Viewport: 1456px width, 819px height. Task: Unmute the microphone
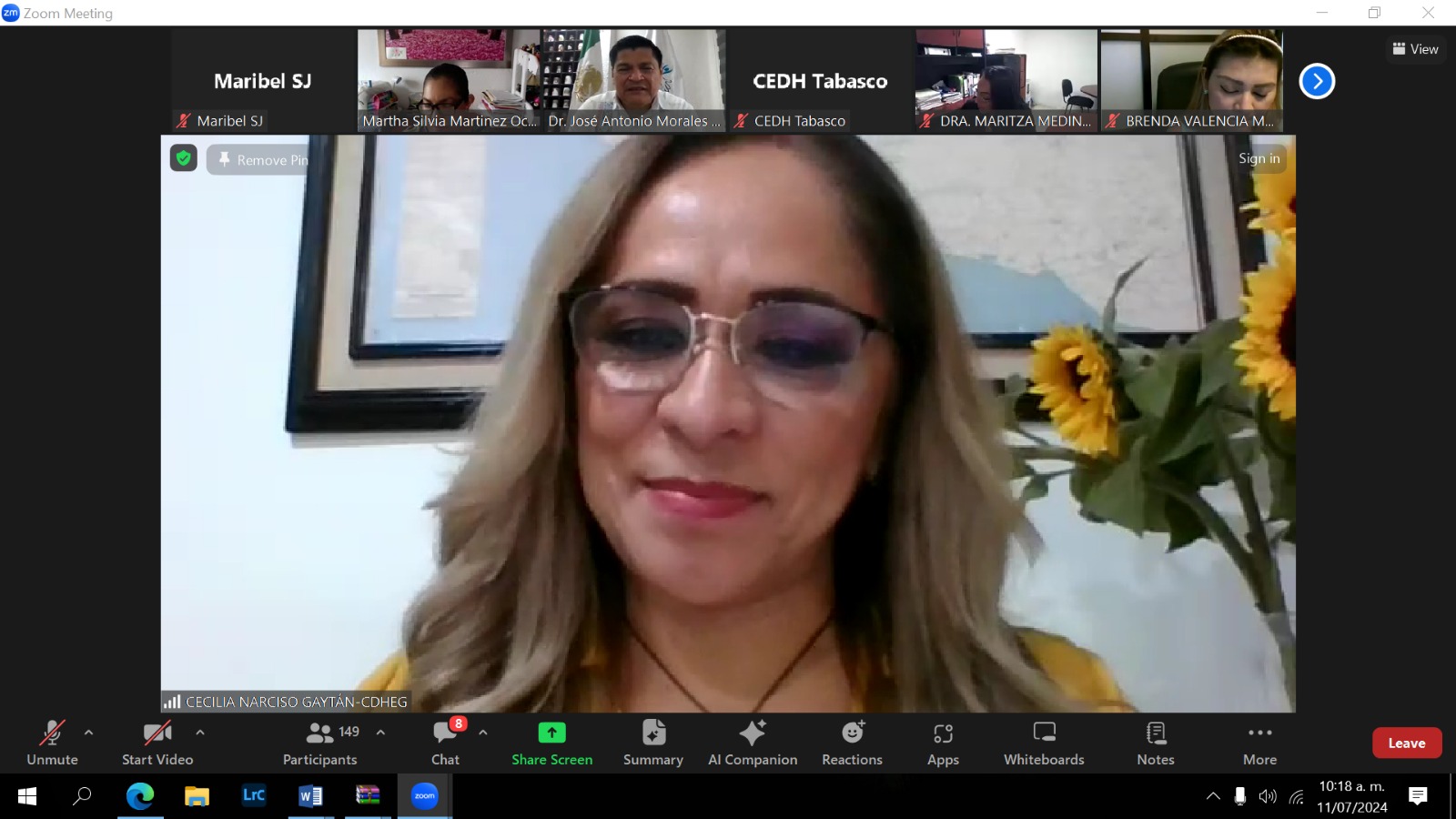[x=52, y=743]
